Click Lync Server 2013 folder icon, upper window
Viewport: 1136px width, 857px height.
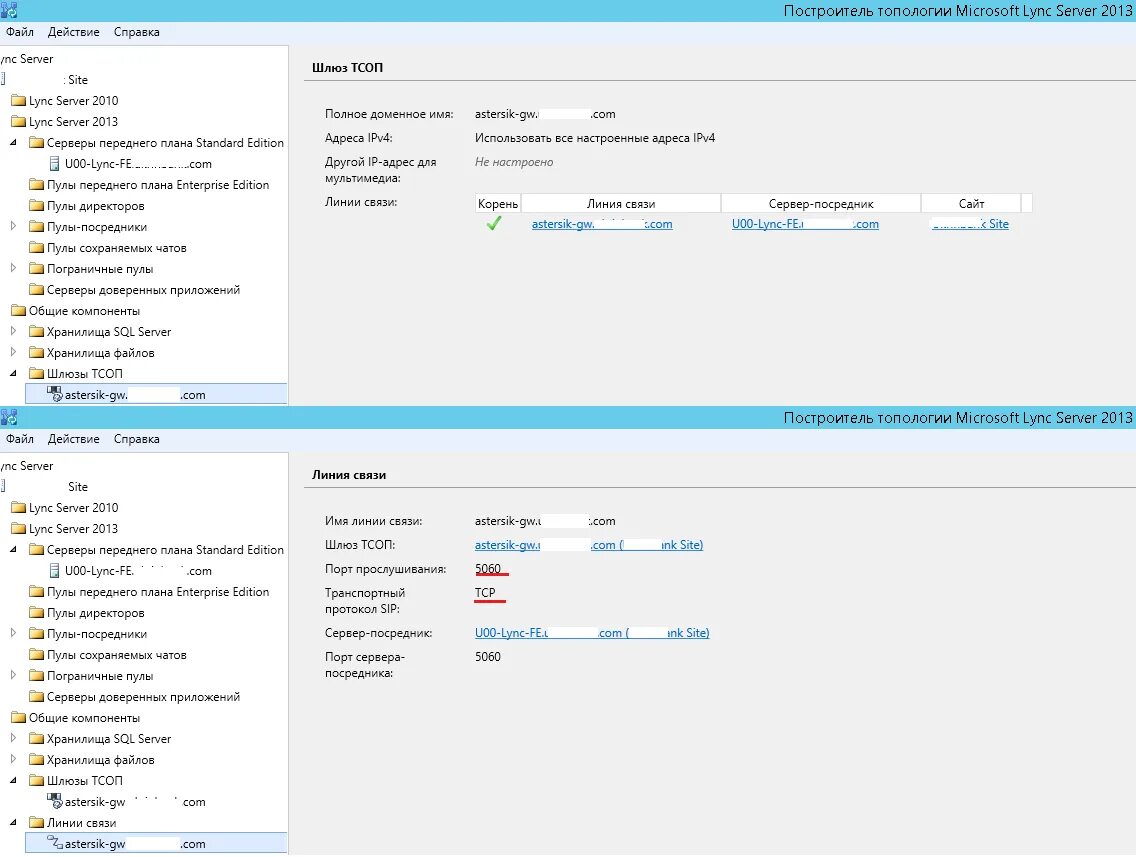pyautogui.click(x=19, y=122)
